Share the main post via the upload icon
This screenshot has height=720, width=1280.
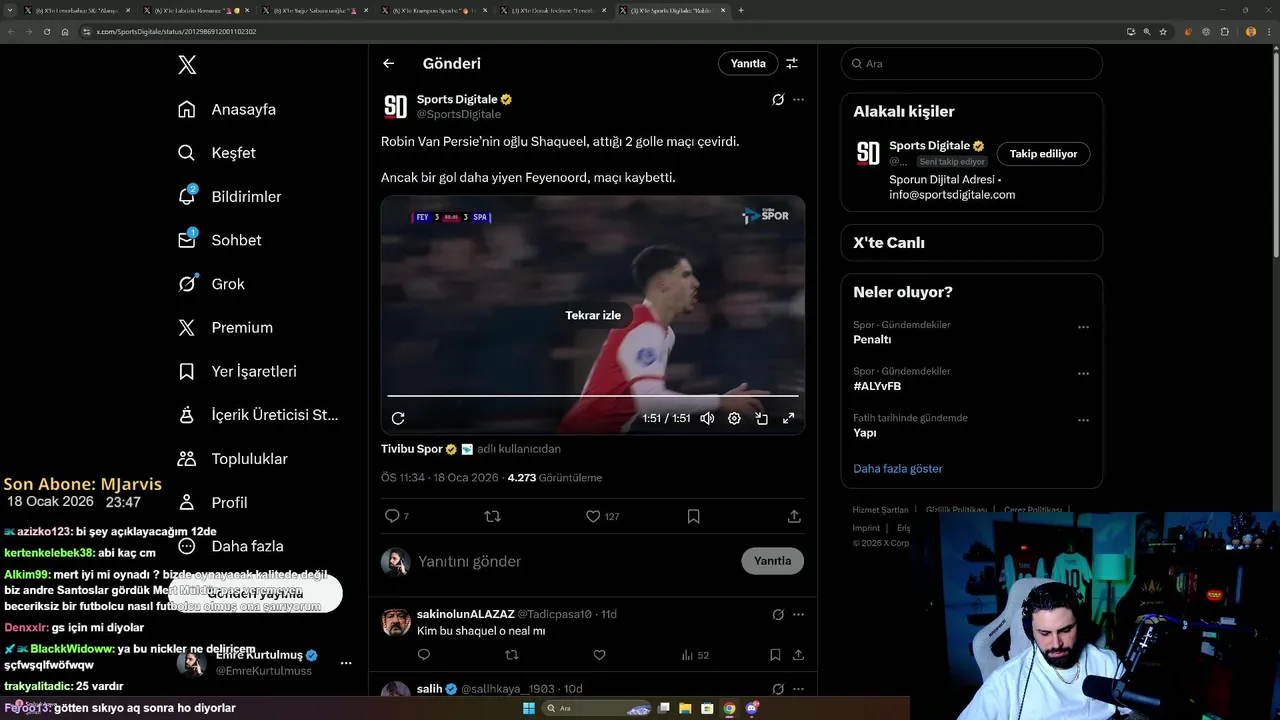coord(794,516)
